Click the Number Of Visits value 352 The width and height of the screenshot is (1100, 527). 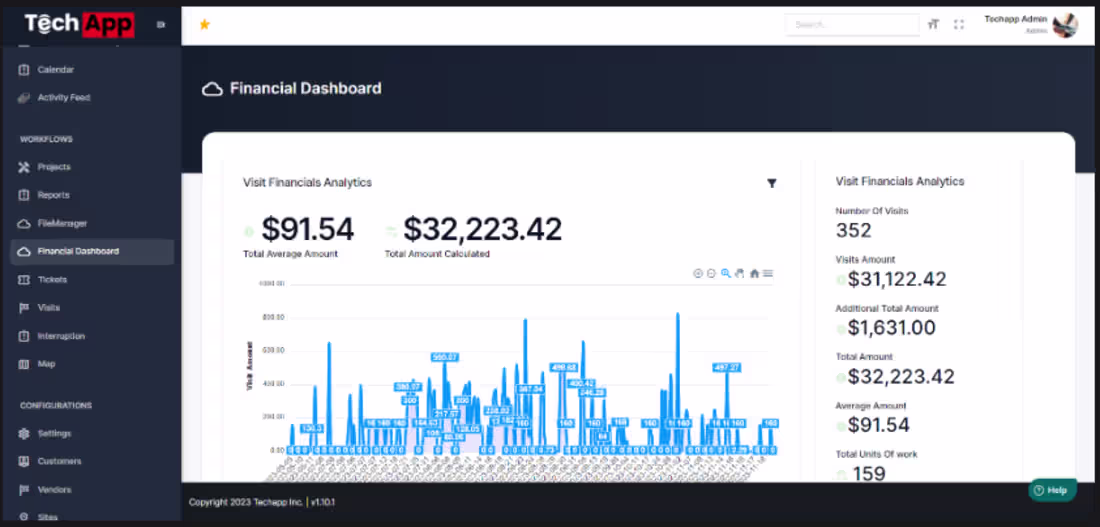coord(853,230)
